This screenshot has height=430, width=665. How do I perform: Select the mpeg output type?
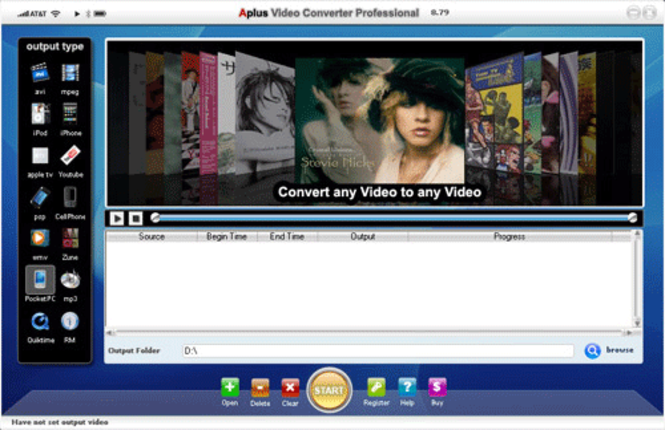pyautogui.click(x=70, y=73)
